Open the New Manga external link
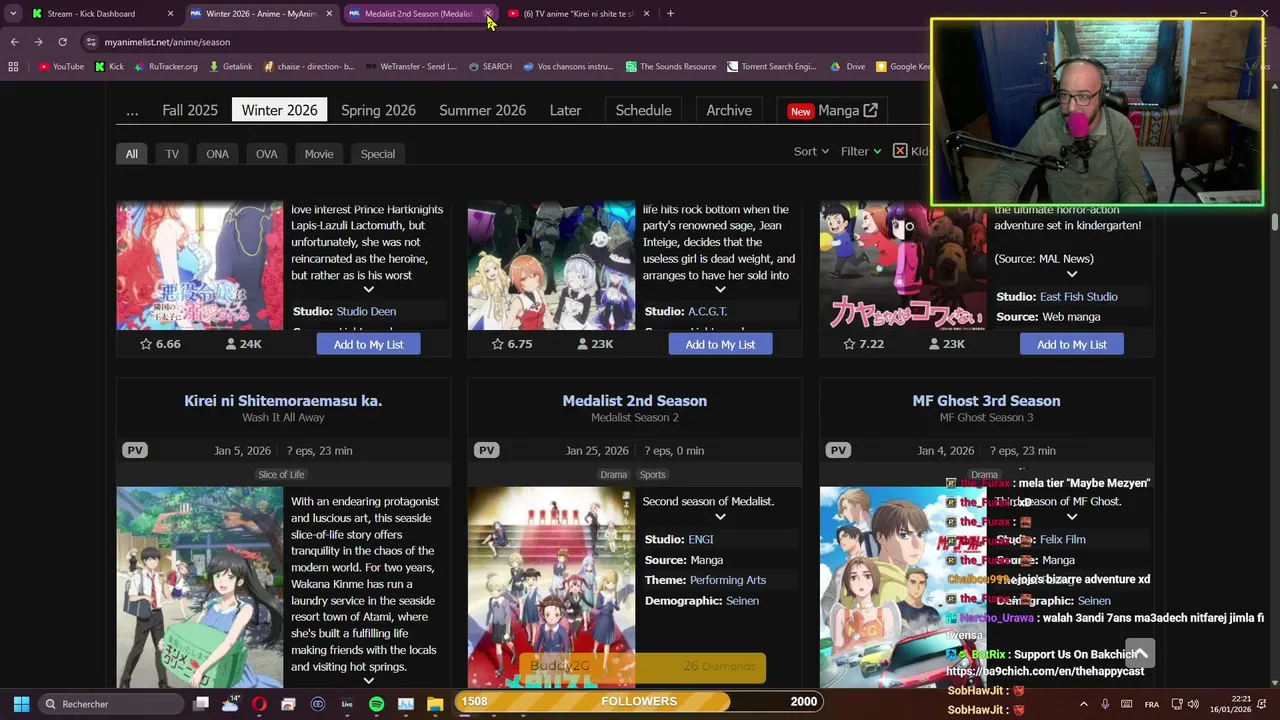 832,110
